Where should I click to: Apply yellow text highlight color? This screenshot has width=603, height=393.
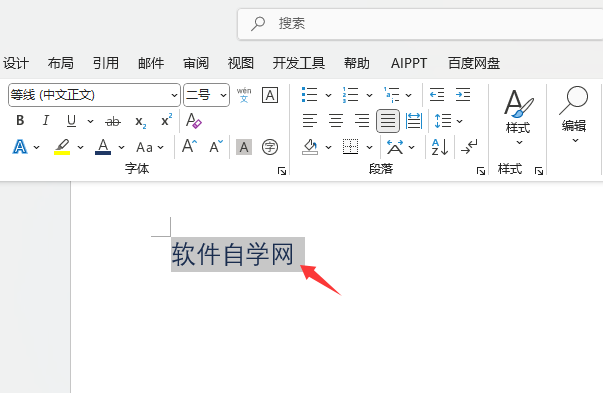pos(62,147)
